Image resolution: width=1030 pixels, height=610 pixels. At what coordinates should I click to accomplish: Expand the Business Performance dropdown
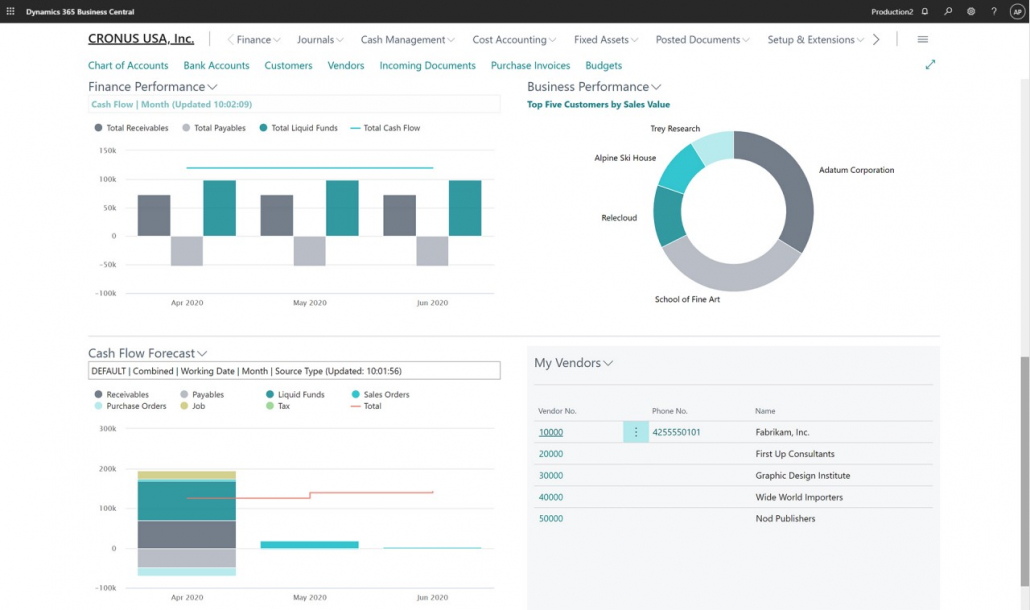(x=656, y=87)
